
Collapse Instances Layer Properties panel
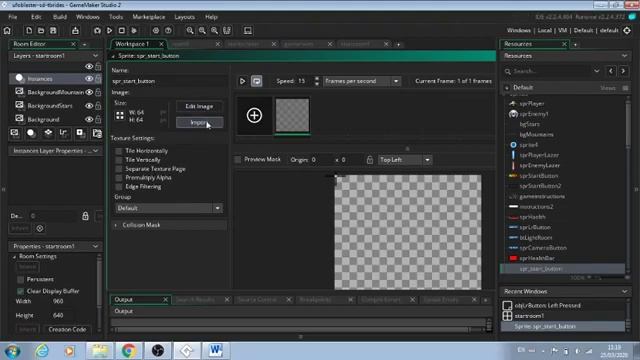pos(95,151)
